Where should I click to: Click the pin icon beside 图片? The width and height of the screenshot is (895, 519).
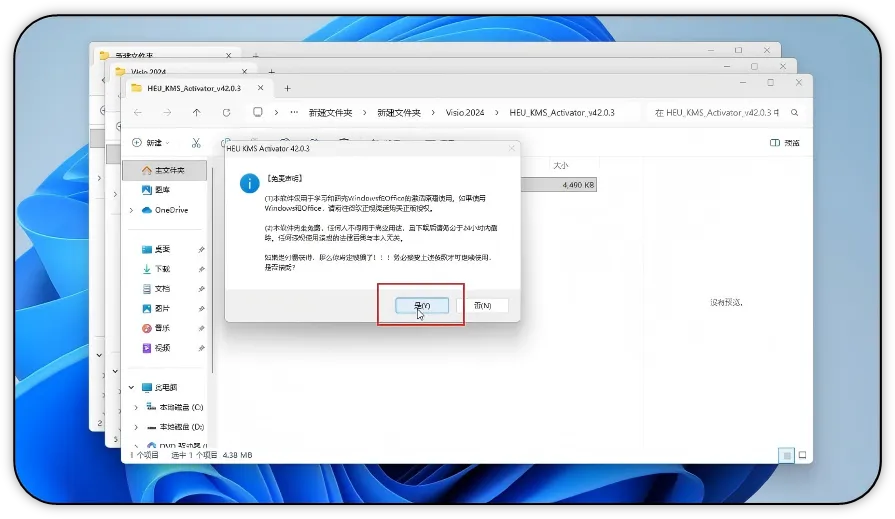[x=201, y=308]
